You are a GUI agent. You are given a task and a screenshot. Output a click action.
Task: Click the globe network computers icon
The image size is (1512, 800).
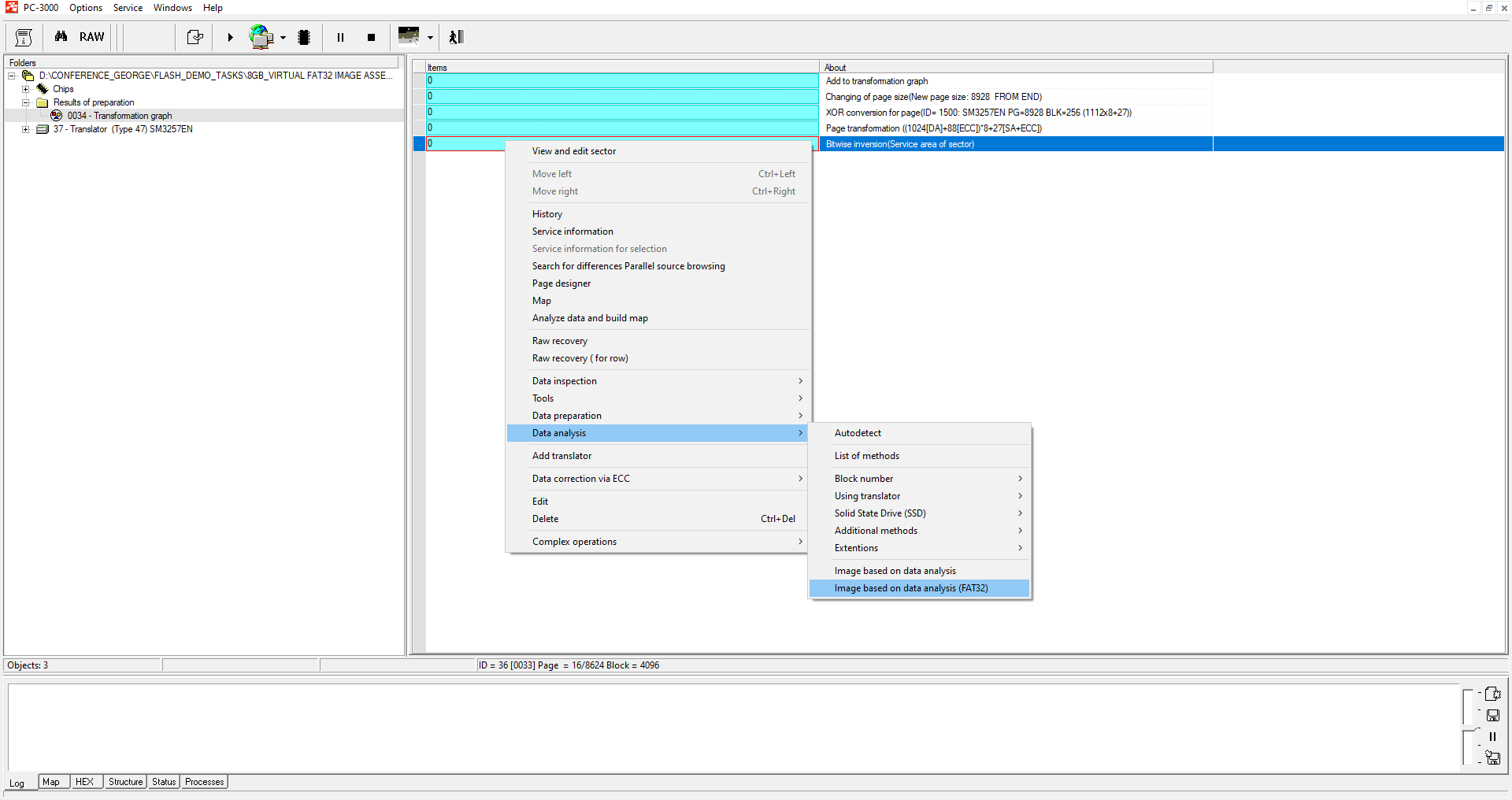[x=261, y=37]
